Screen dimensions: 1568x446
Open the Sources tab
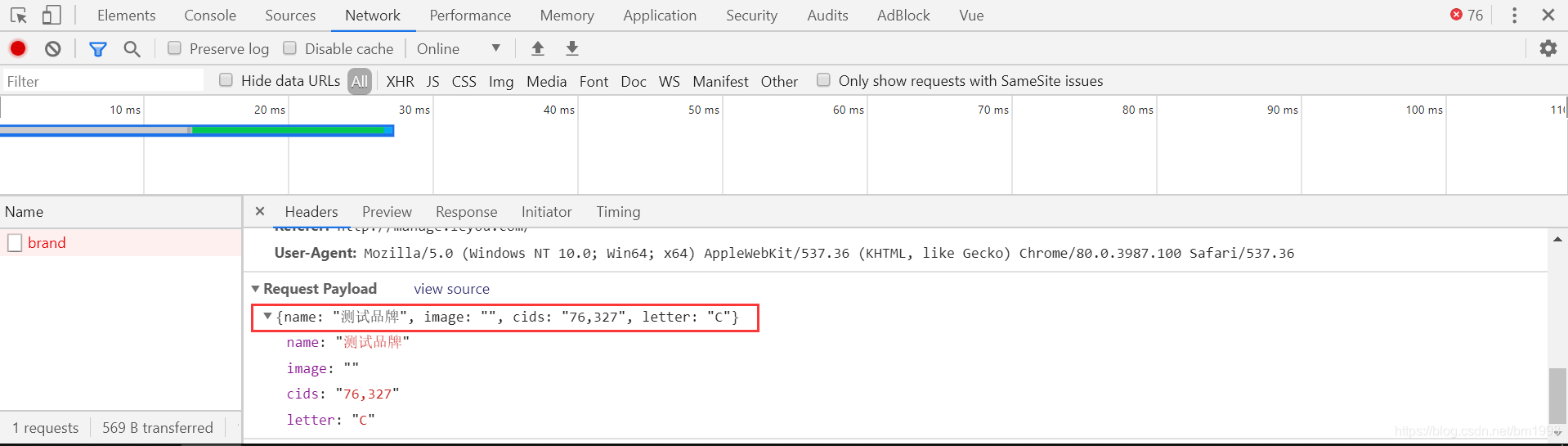[x=290, y=16]
